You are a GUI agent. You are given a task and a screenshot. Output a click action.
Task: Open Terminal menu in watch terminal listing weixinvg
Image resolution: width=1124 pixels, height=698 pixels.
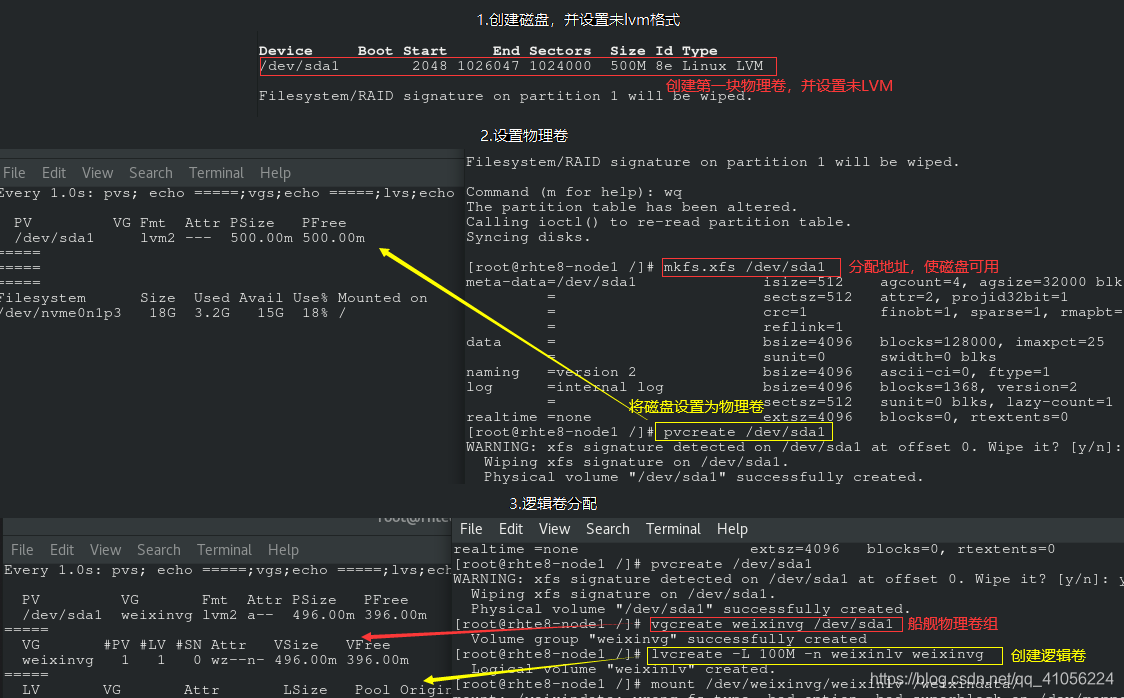(x=224, y=550)
